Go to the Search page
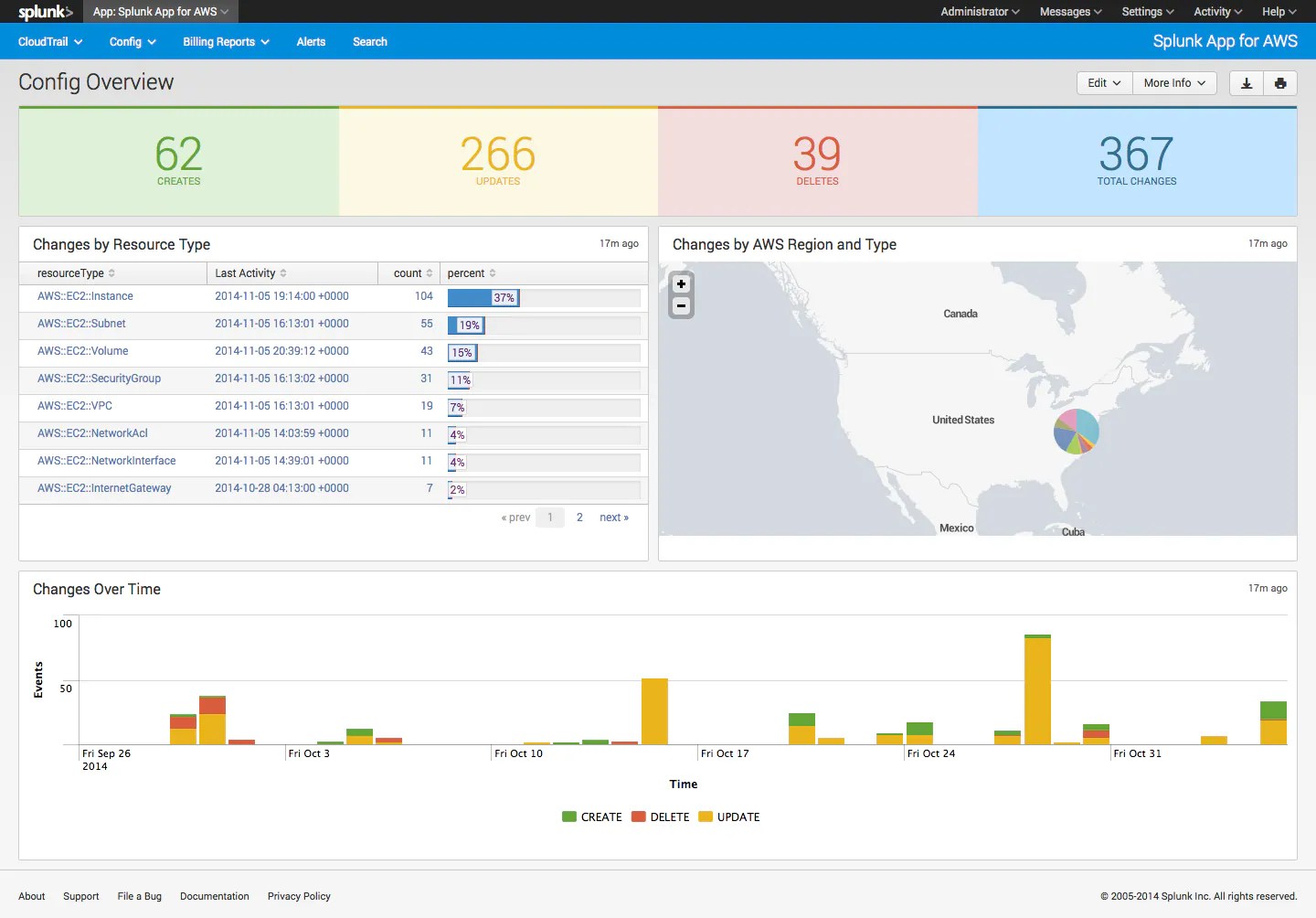The height and width of the screenshot is (918, 1316). tap(370, 42)
